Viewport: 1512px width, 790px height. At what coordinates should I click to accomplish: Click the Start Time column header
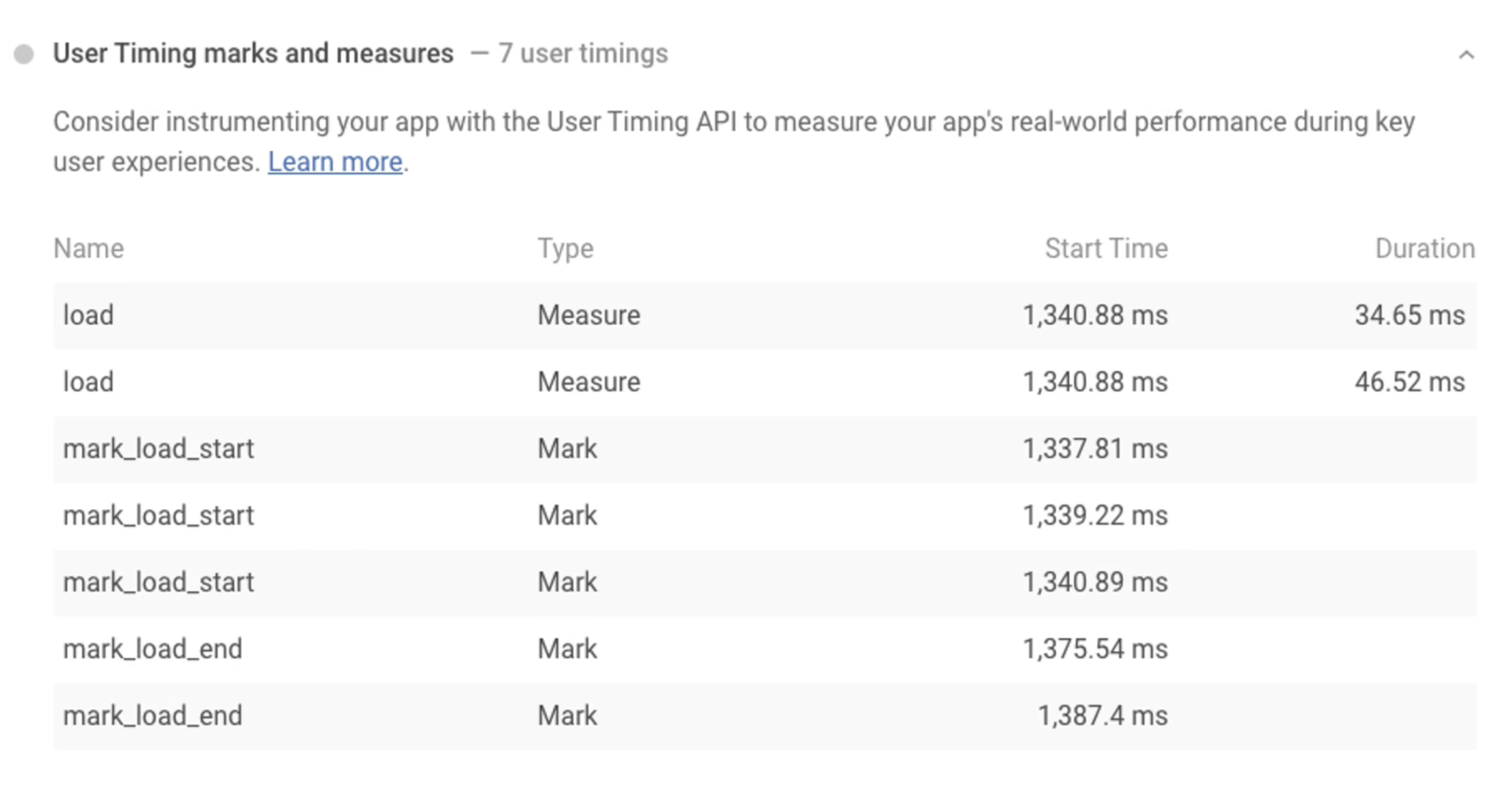point(1106,249)
